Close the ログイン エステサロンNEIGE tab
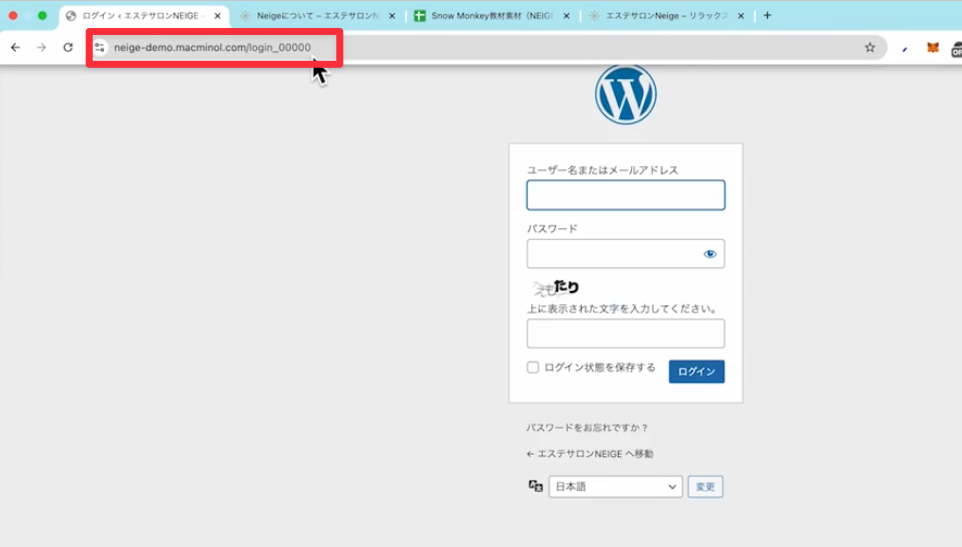Viewport: 962px width, 547px height. (217, 16)
